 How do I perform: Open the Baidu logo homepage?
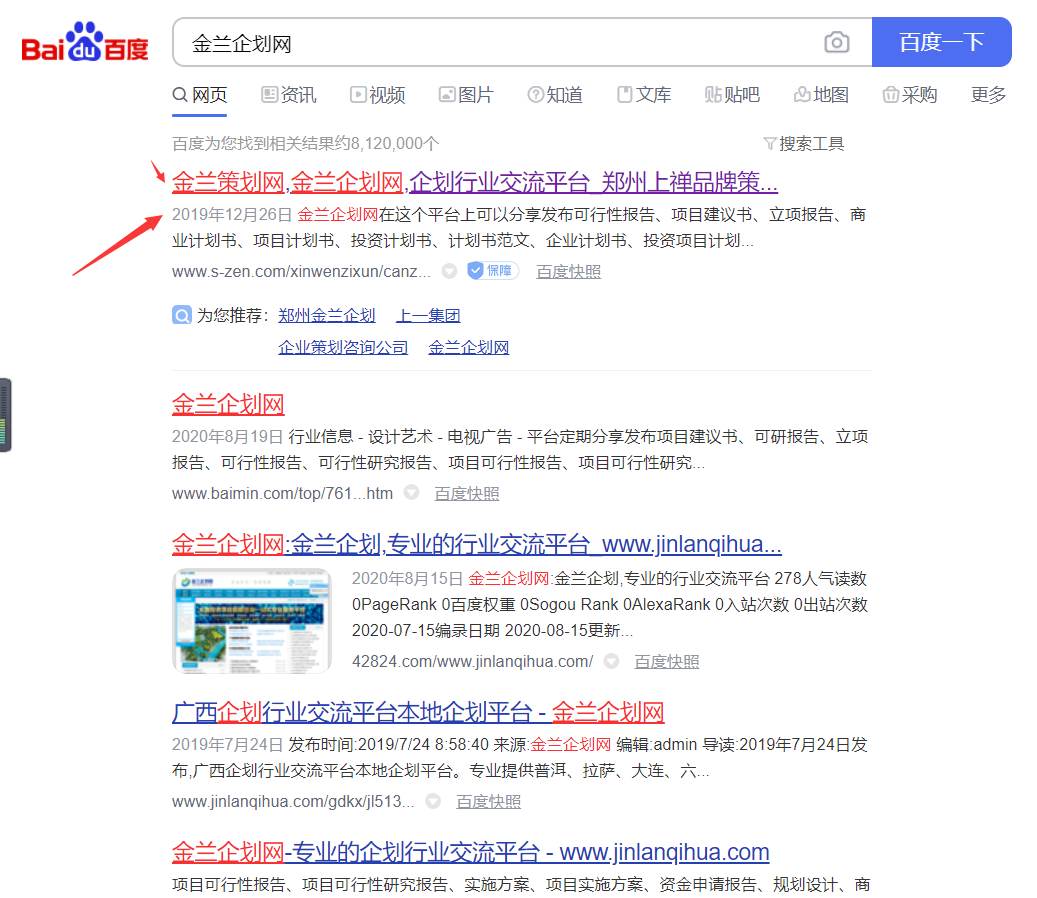(85, 43)
